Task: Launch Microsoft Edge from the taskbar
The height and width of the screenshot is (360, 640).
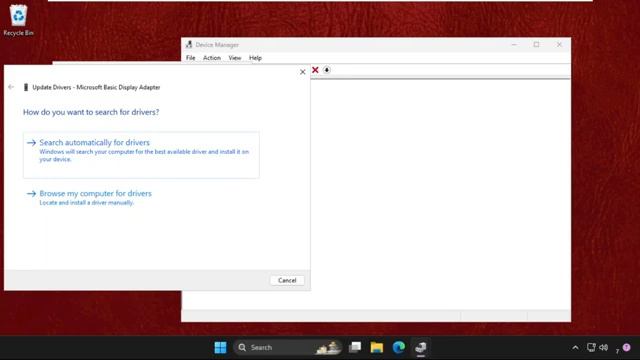Action: pos(399,347)
